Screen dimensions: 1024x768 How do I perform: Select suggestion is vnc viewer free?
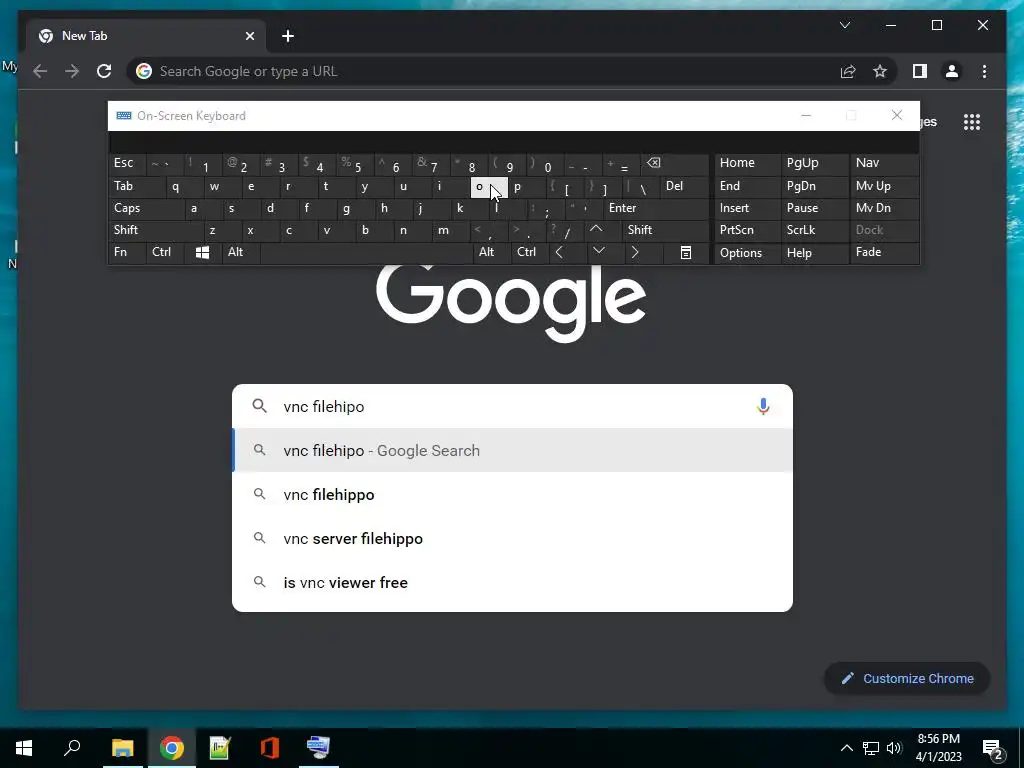point(513,582)
